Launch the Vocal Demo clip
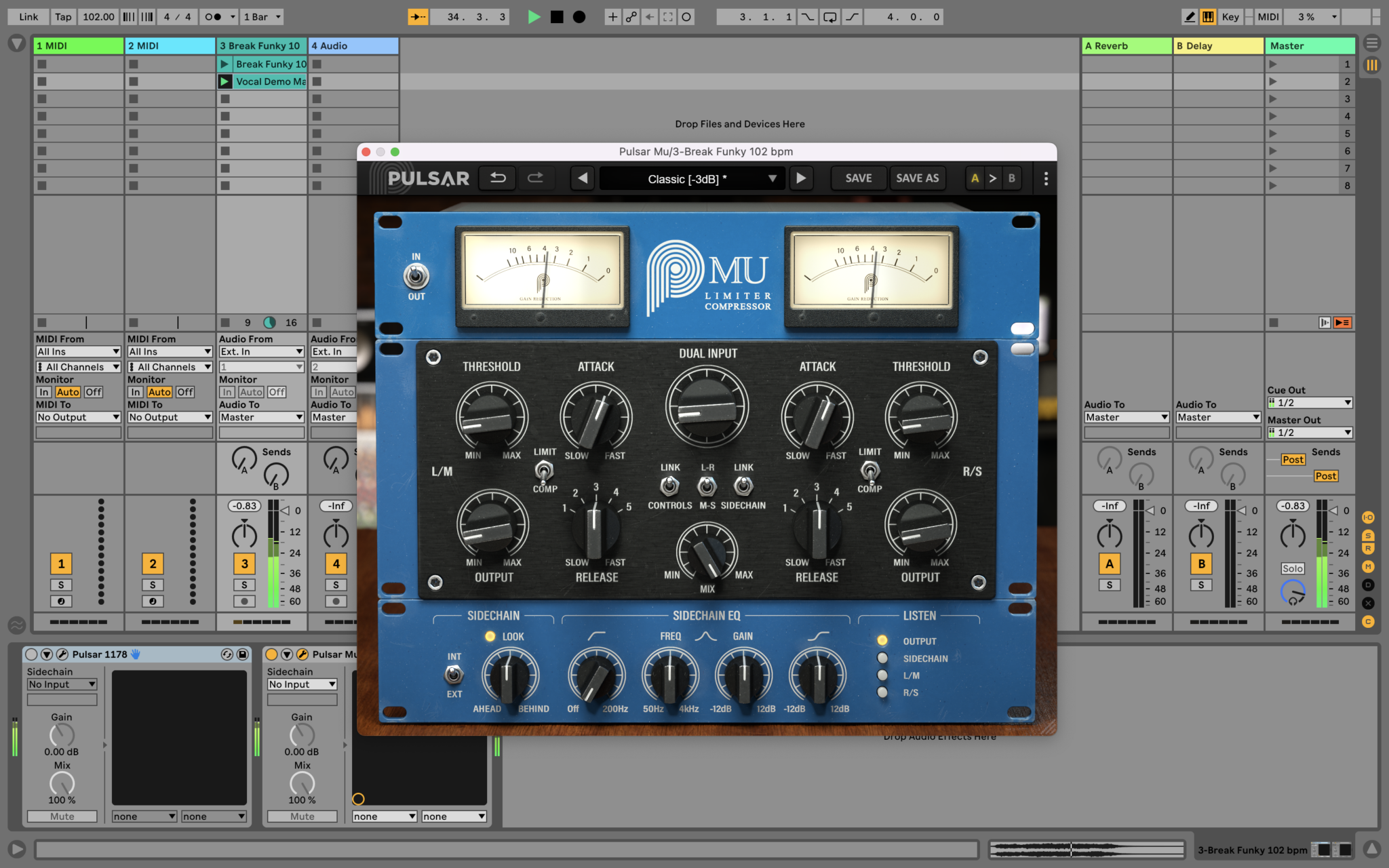The width and height of the screenshot is (1389, 868). 224,81
